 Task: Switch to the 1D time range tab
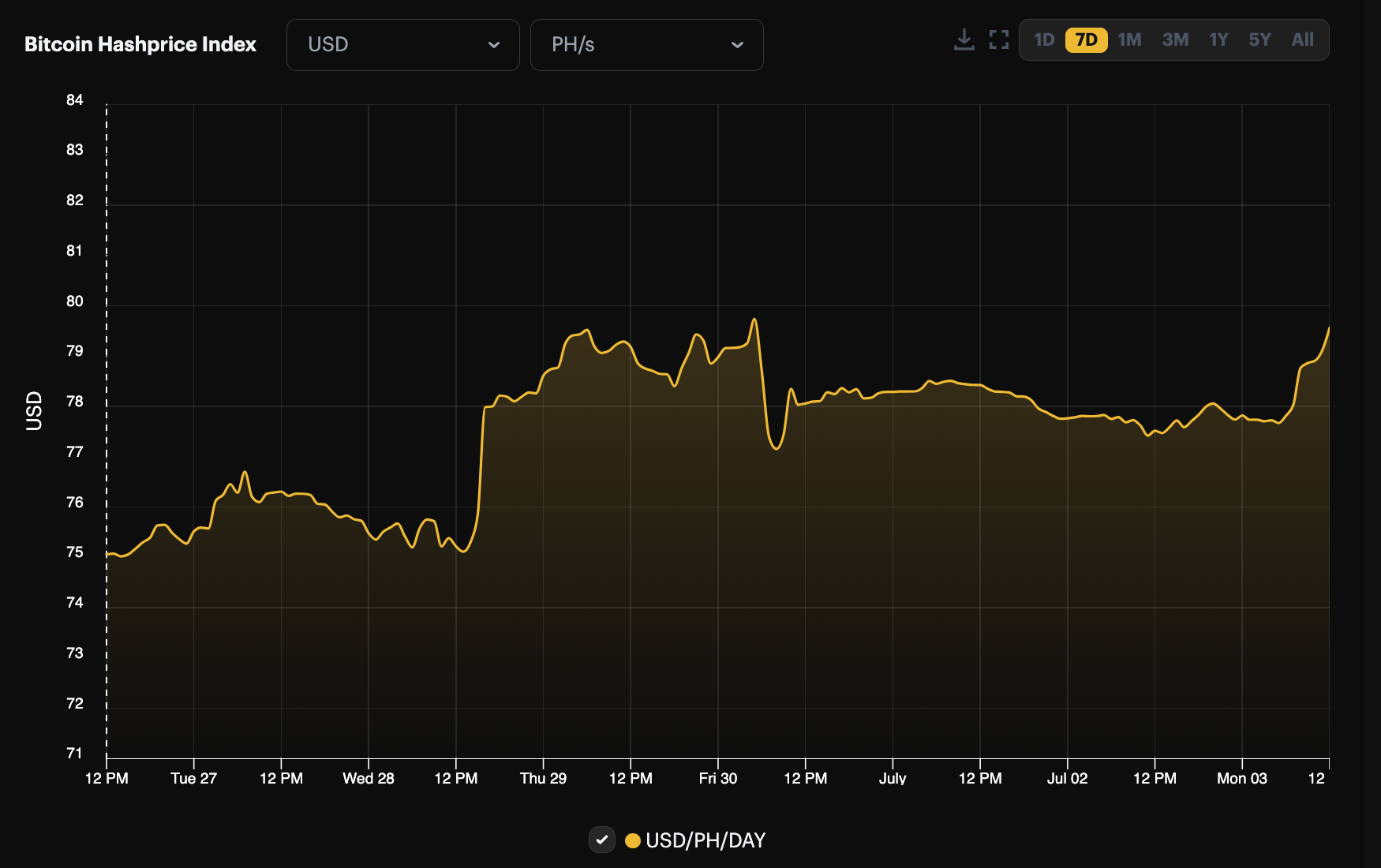click(1043, 40)
